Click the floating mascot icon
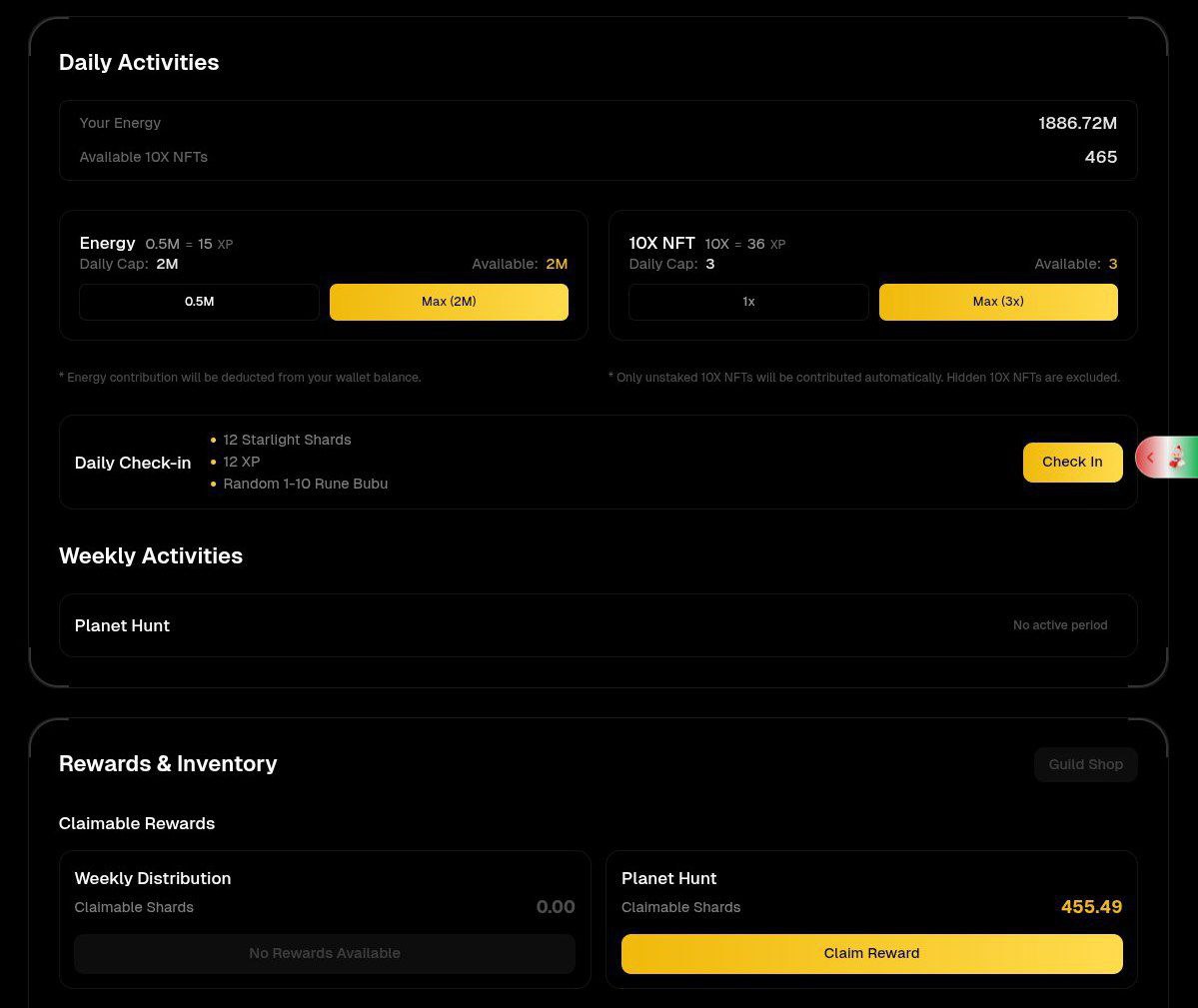Screen dimensions: 1198x1008 pos(1177,458)
